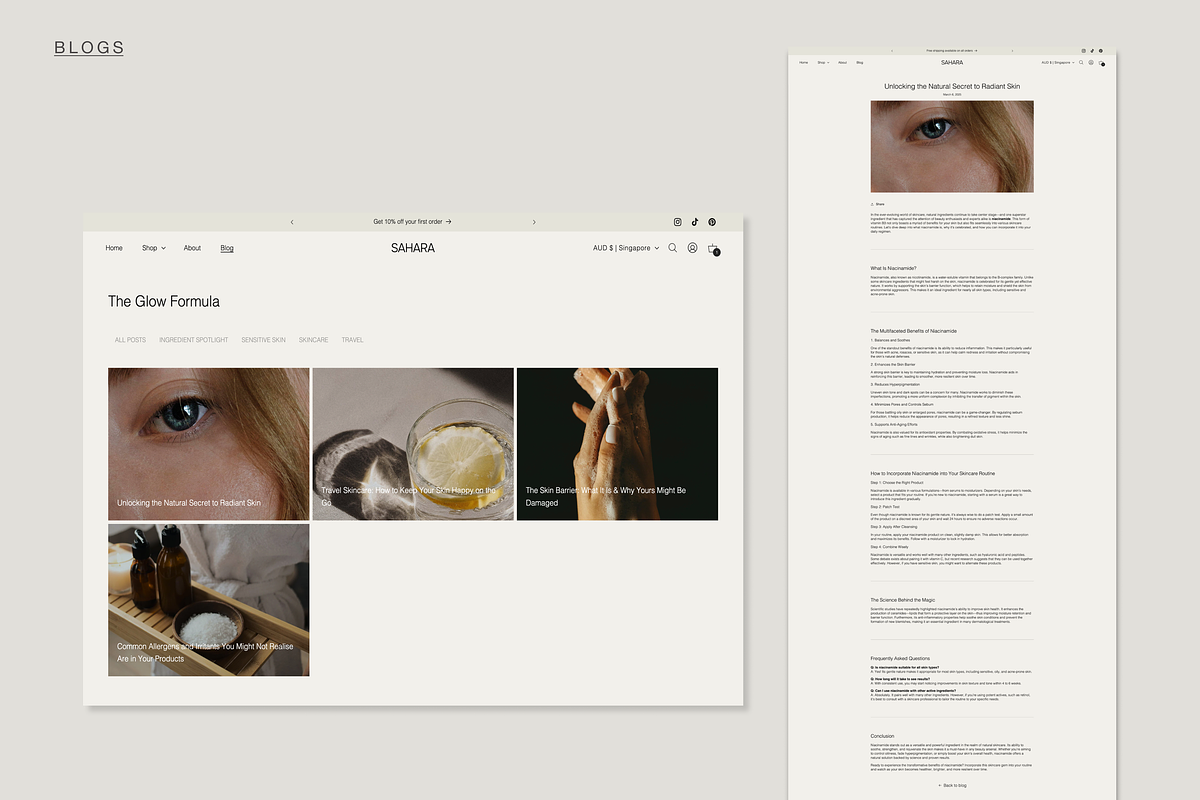Select the Ingredient Spotlight filter tab
Screen dimensions: 1200x800
pos(193,340)
